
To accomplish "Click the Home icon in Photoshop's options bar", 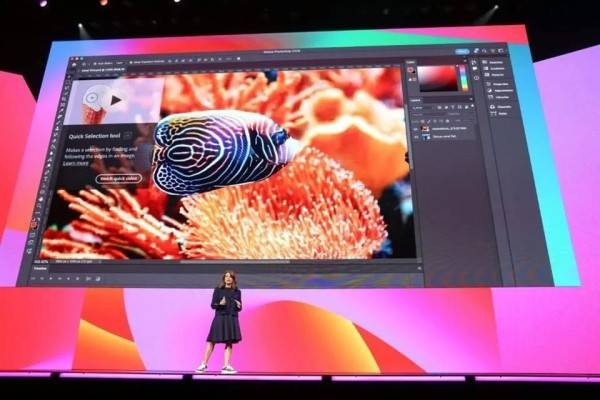I will 73,64.
